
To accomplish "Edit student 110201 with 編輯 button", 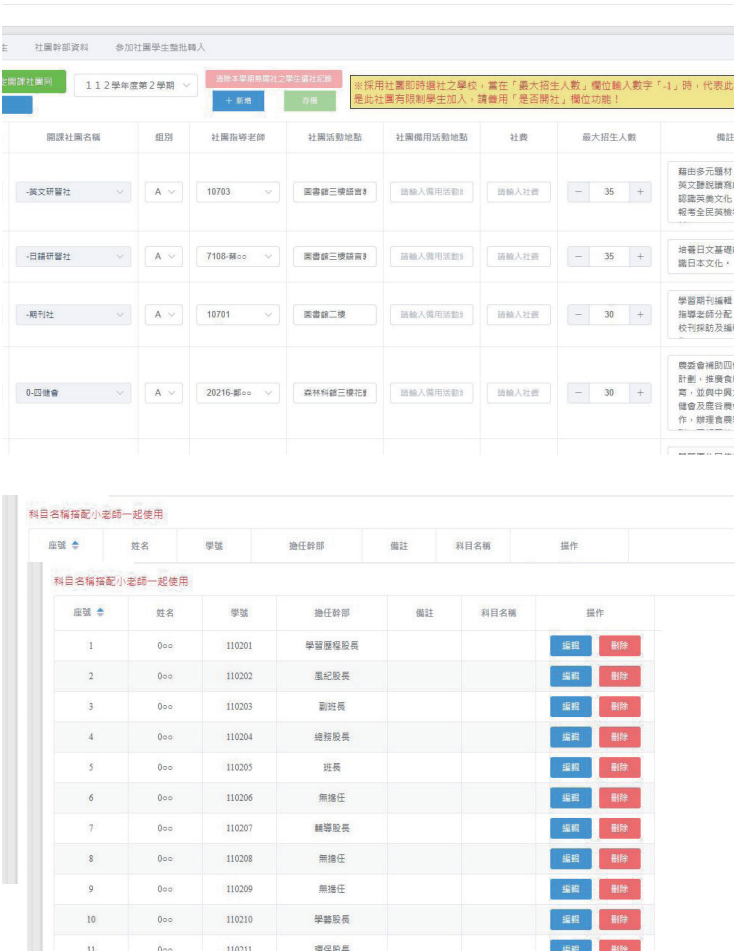I will (x=571, y=645).
